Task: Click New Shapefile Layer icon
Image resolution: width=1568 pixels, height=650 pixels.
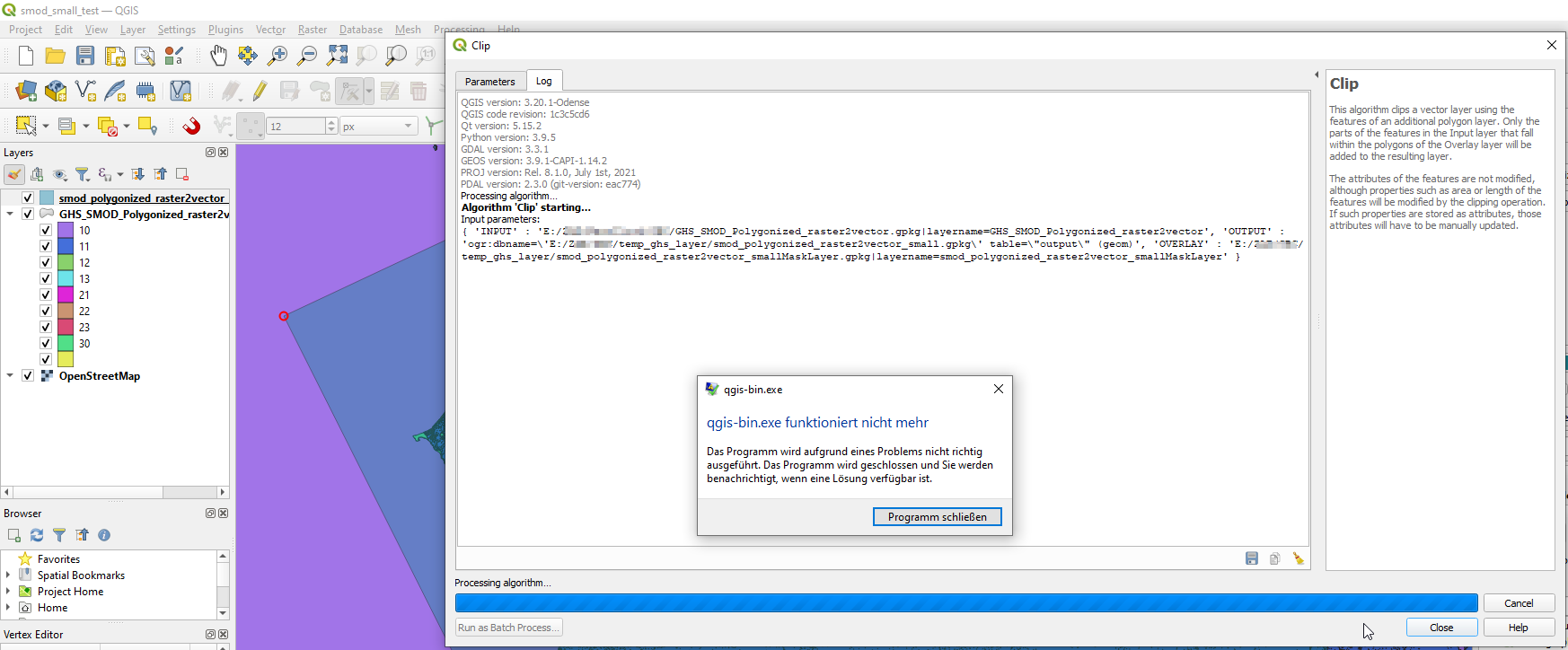Action: click(86, 91)
